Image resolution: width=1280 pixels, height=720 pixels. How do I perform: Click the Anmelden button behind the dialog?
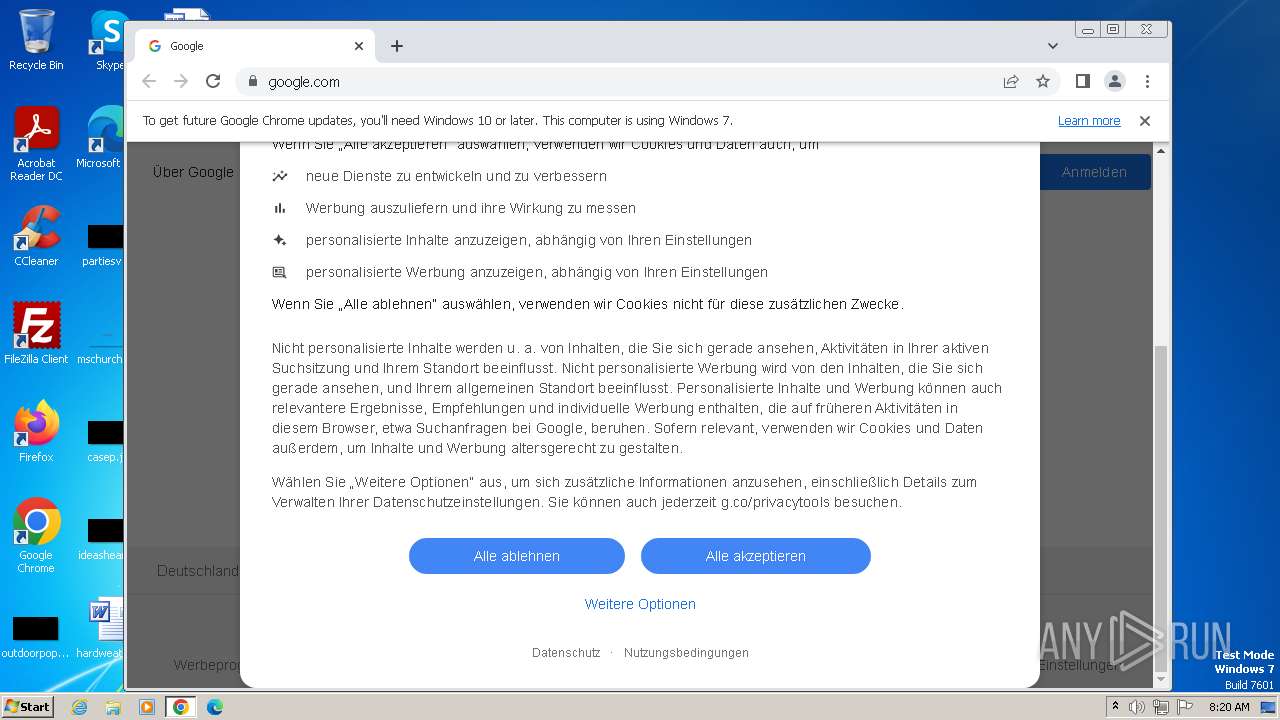coord(1094,172)
